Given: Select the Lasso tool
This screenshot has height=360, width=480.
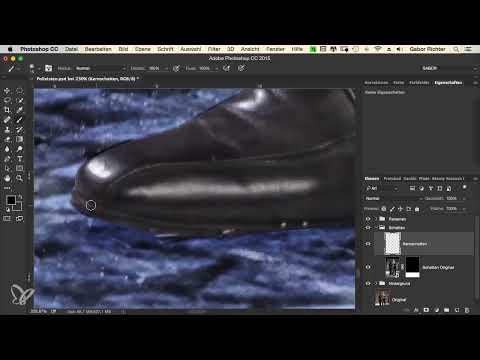Looking at the screenshot, I should tap(7, 100).
